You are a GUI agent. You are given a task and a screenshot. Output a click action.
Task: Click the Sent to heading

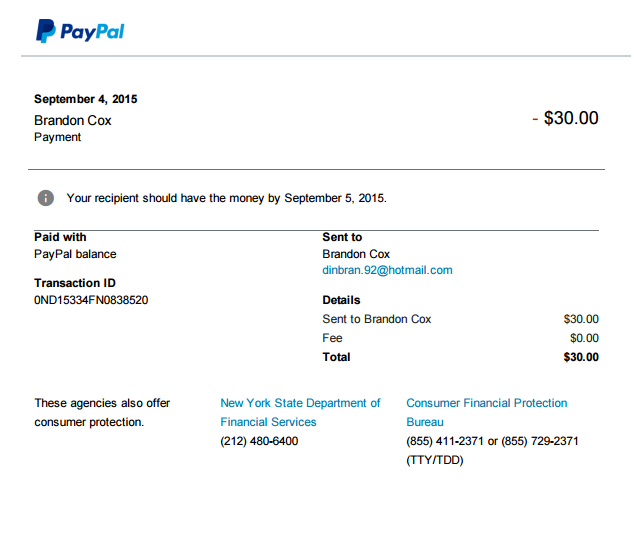click(x=342, y=237)
